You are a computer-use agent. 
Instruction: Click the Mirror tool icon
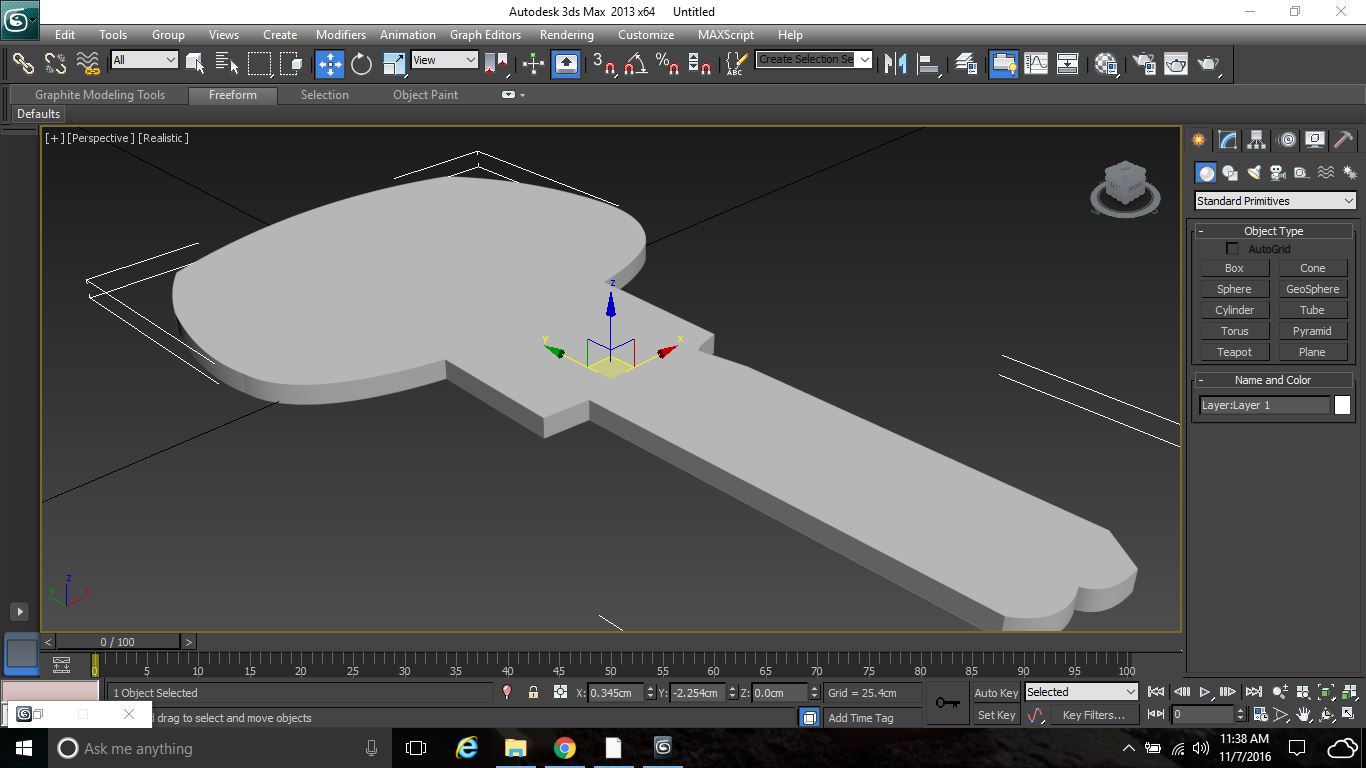897,64
